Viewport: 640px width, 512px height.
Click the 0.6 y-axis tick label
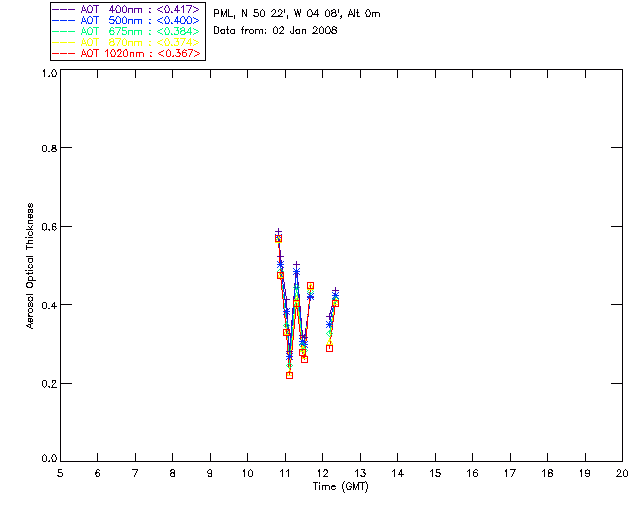(49, 227)
